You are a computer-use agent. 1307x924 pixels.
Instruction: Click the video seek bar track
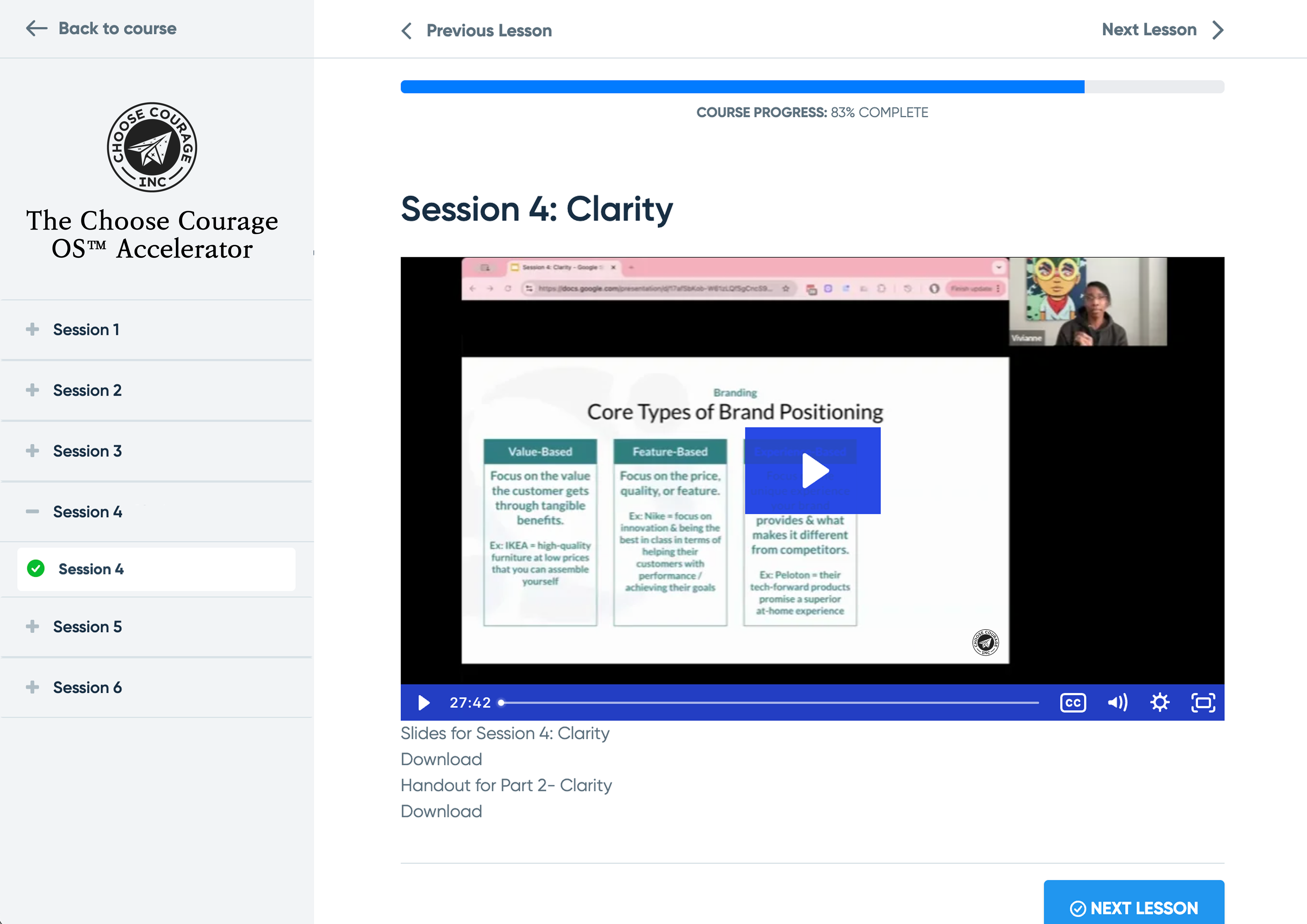pos(770,703)
